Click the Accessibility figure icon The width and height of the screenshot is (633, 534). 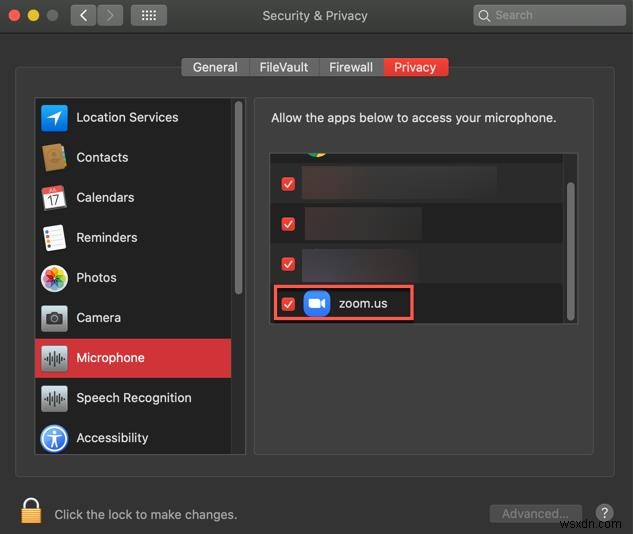pyautogui.click(x=54, y=438)
